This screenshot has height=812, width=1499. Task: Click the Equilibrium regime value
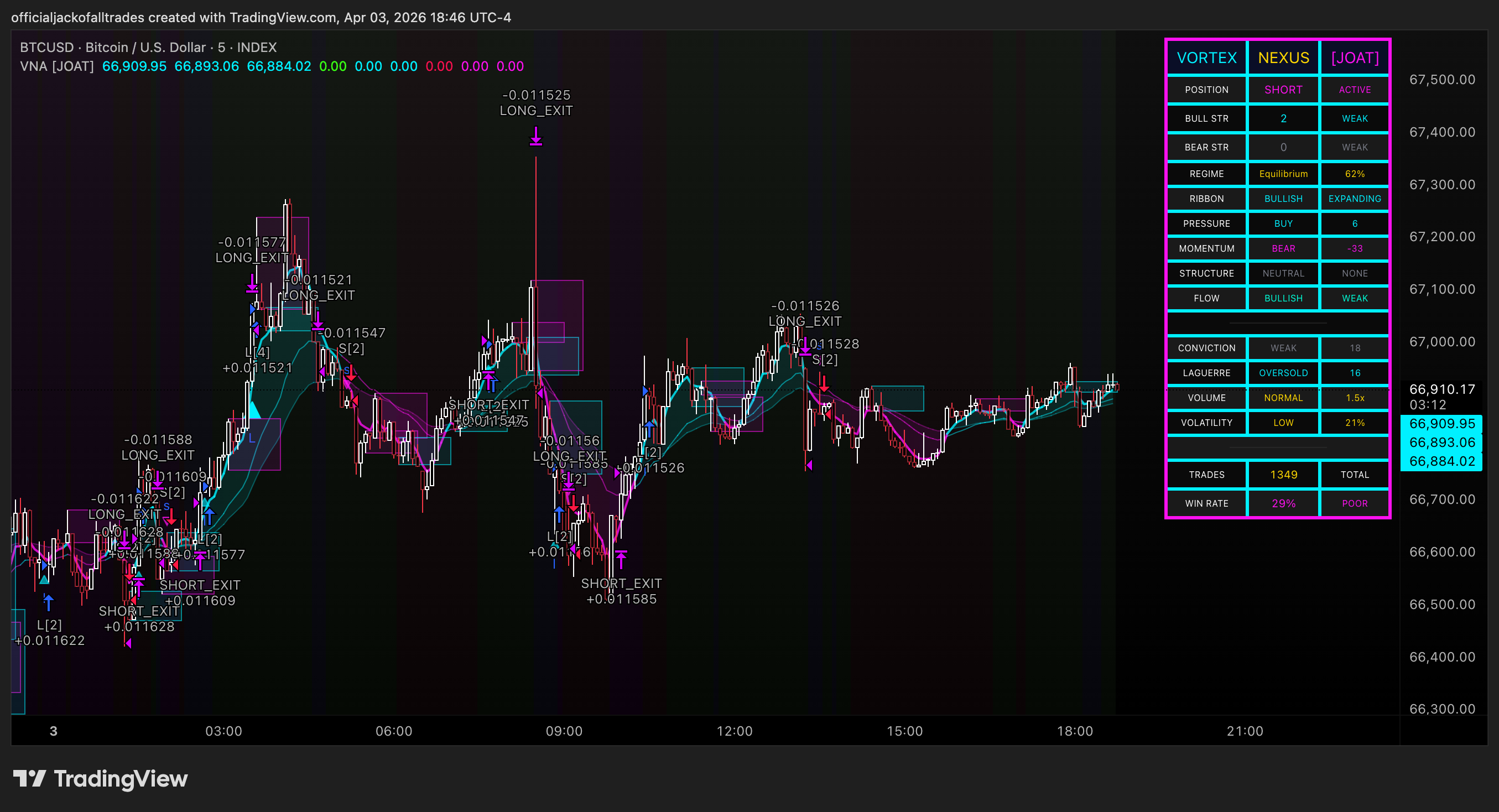tap(1283, 174)
